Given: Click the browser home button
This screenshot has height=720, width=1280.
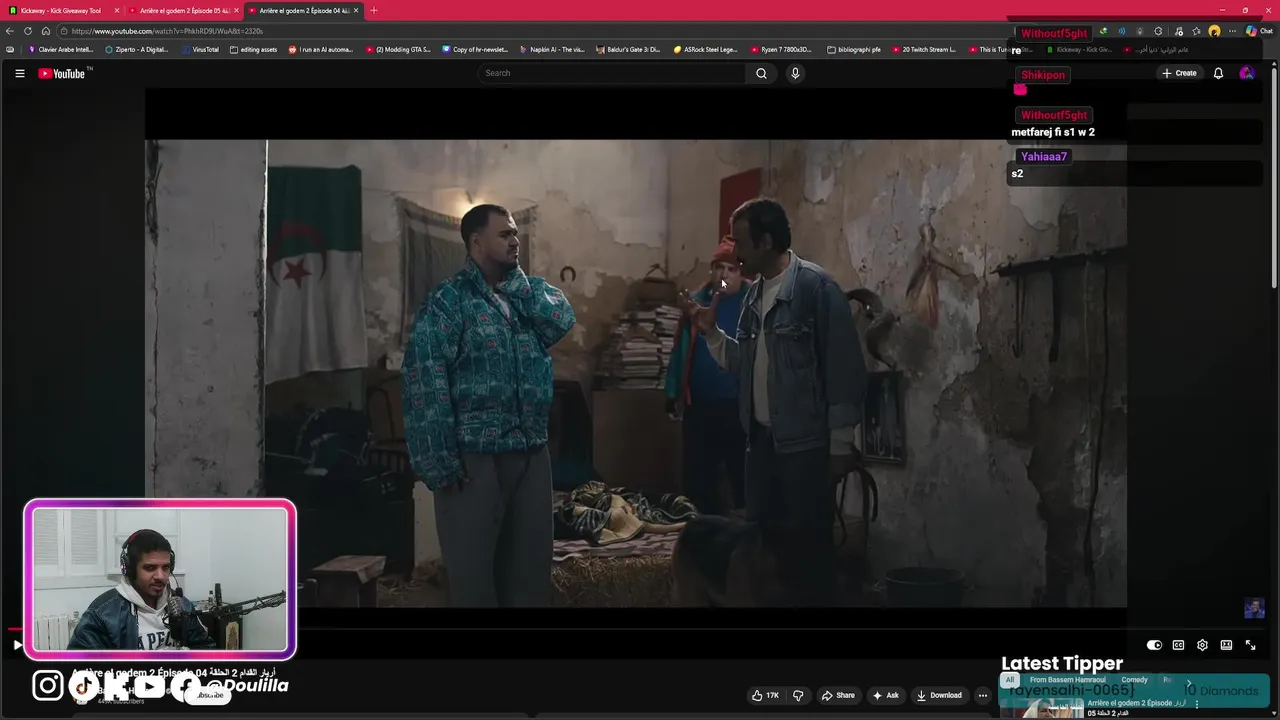Looking at the screenshot, I should pyautogui.click(x=46, y=31).
